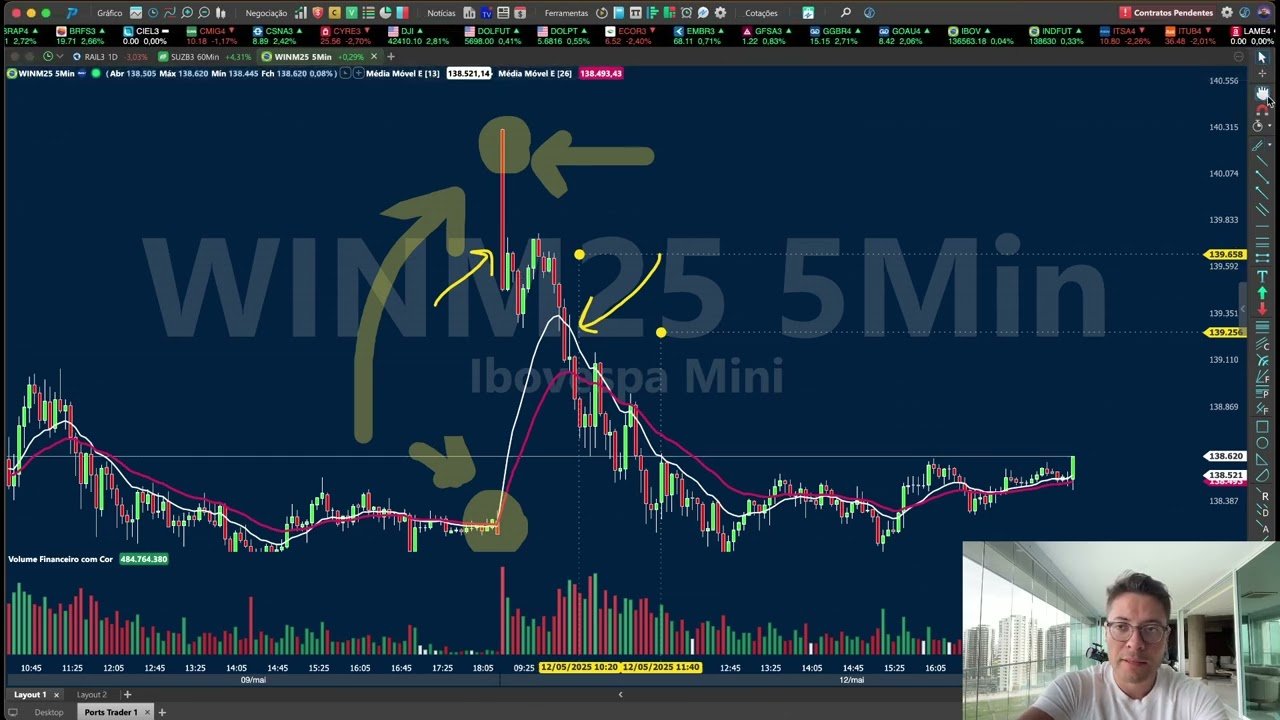Open the Ferramentas menu
The height and width of the screenshot is (720, 1280).
point(566,13)
